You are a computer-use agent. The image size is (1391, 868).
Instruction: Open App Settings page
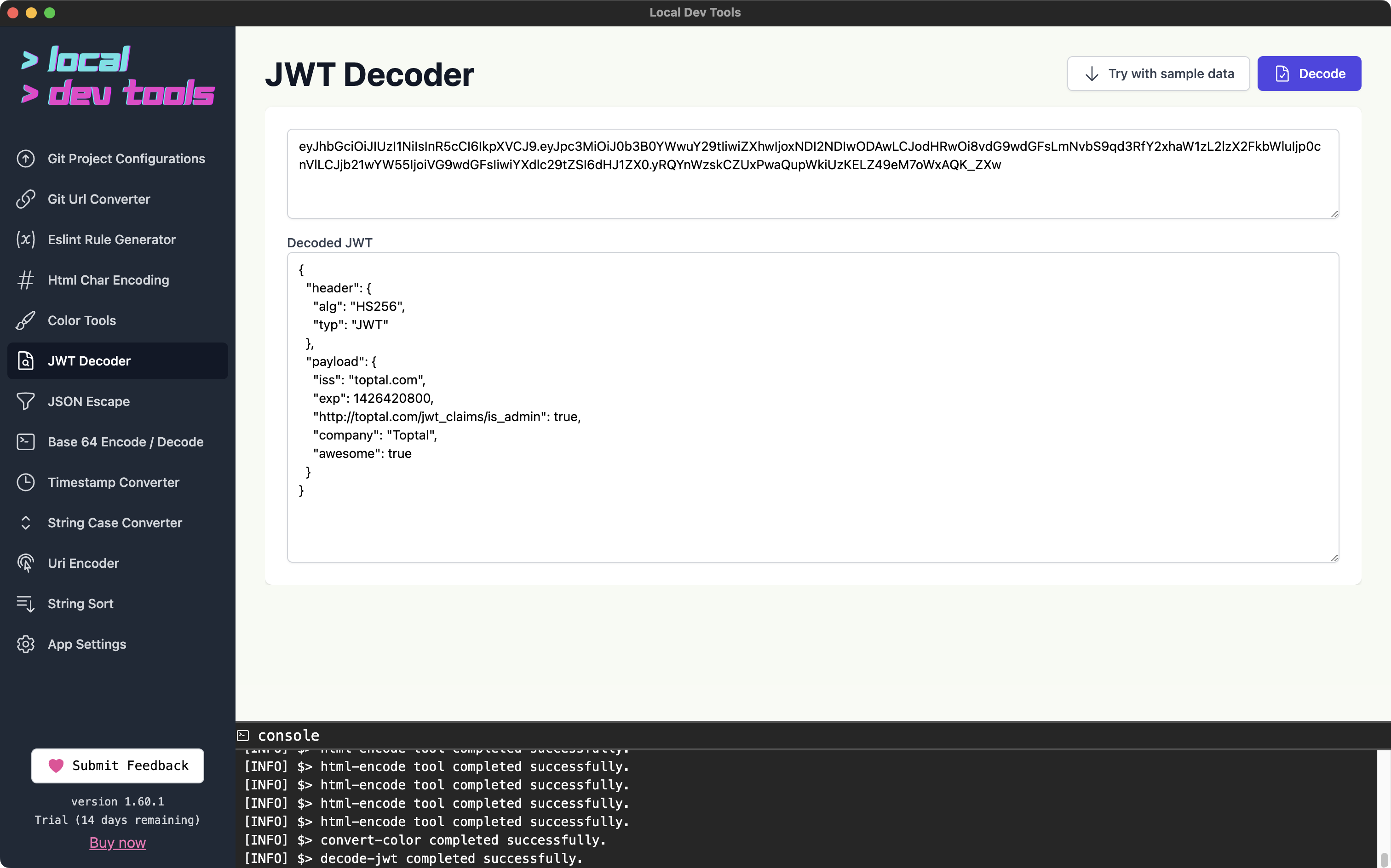pyautogui.click(x=118, y=644)
